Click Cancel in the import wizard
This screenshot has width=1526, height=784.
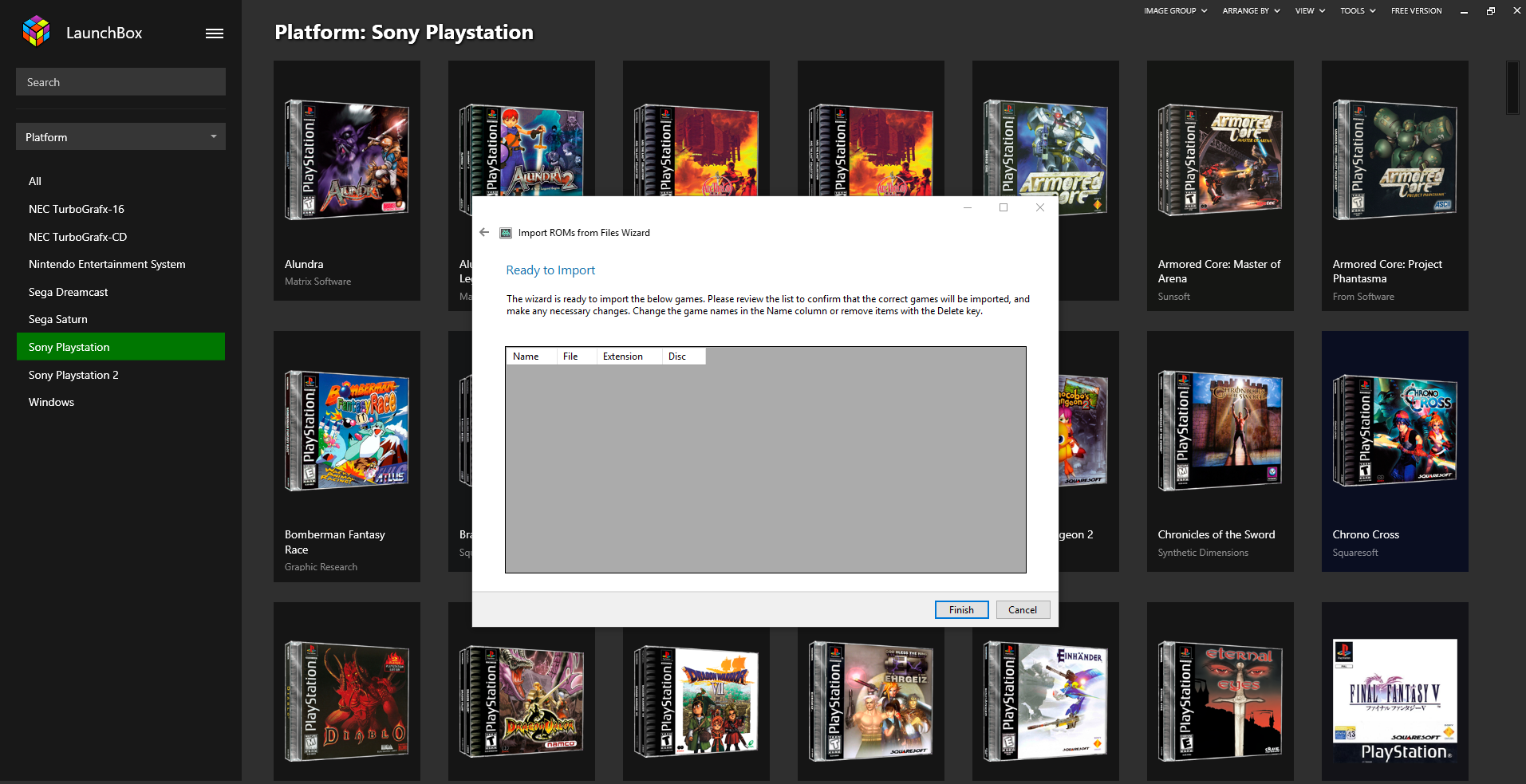(1023, 609)
